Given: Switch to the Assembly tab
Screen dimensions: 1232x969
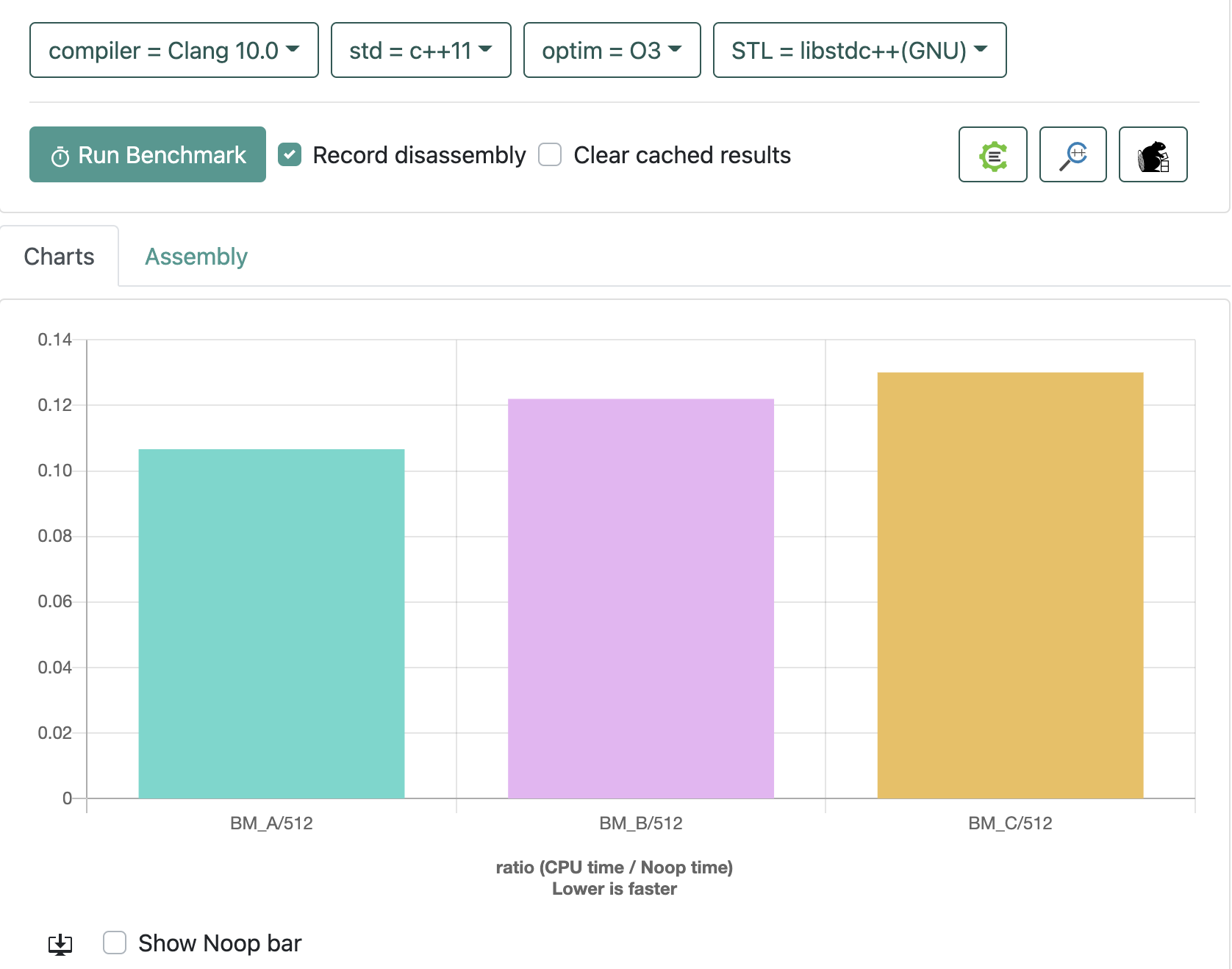Looking at the screenshot, I should tap(196, 257).
